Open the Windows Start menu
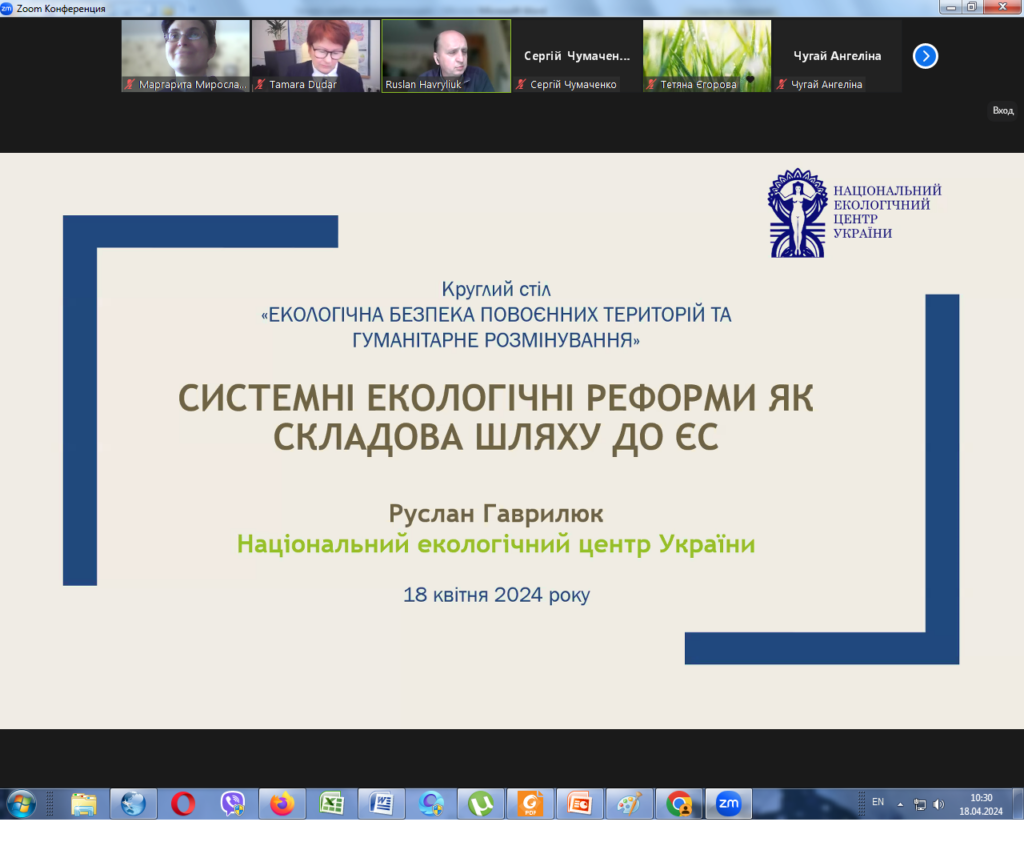The image size is (1024, 854). 21,804
